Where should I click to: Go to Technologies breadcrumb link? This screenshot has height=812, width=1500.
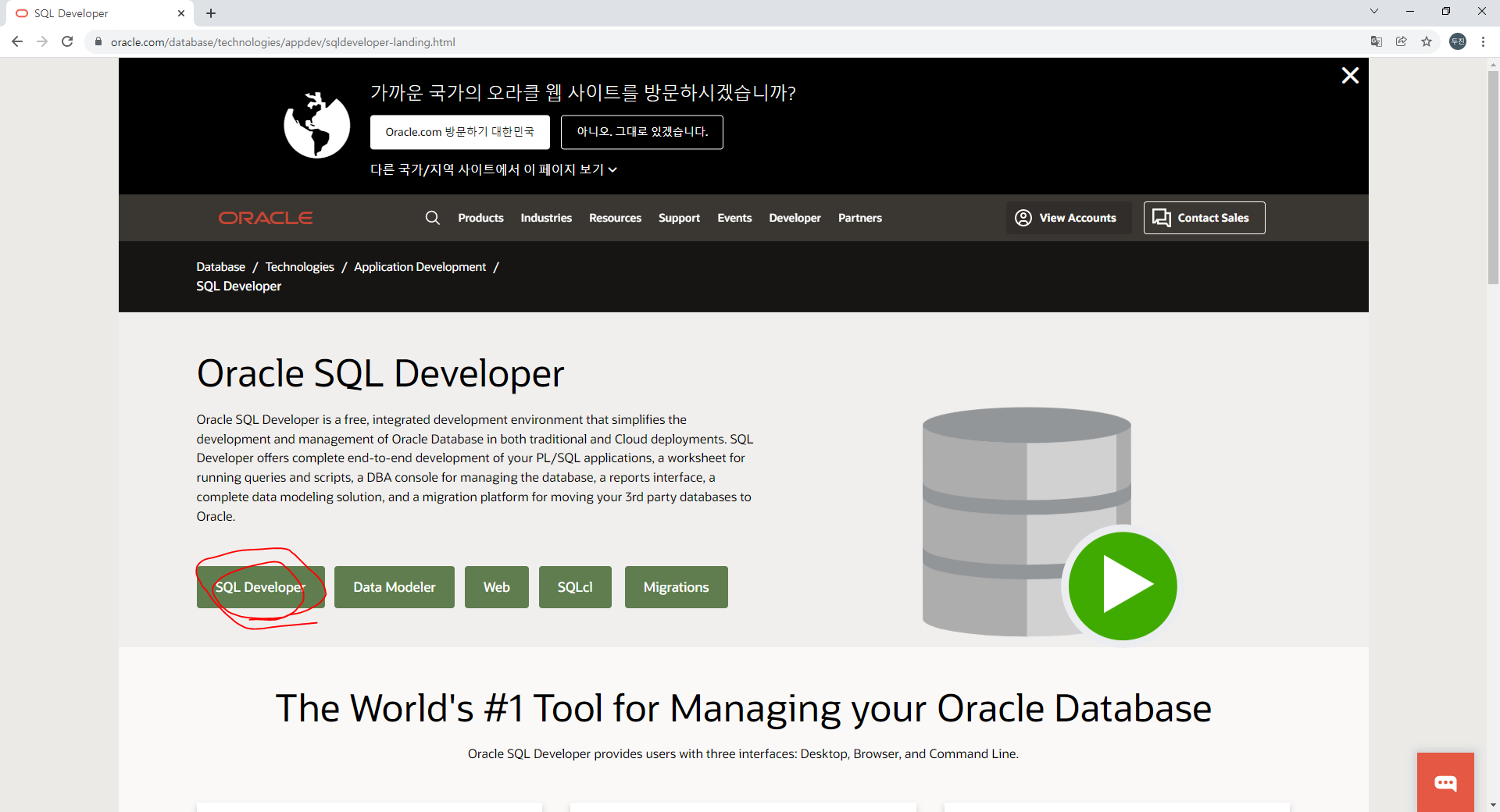pyautogui.click(x=299, y=267)
